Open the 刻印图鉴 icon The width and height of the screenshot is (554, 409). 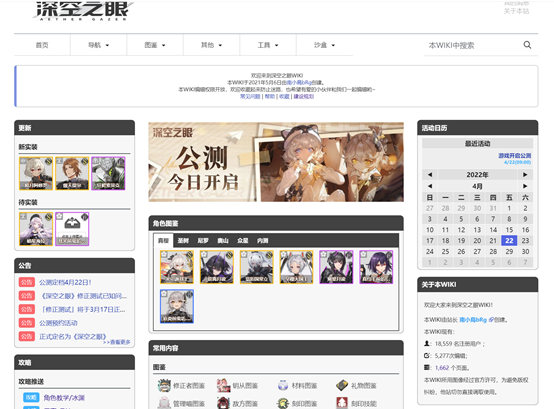[283, 403]
